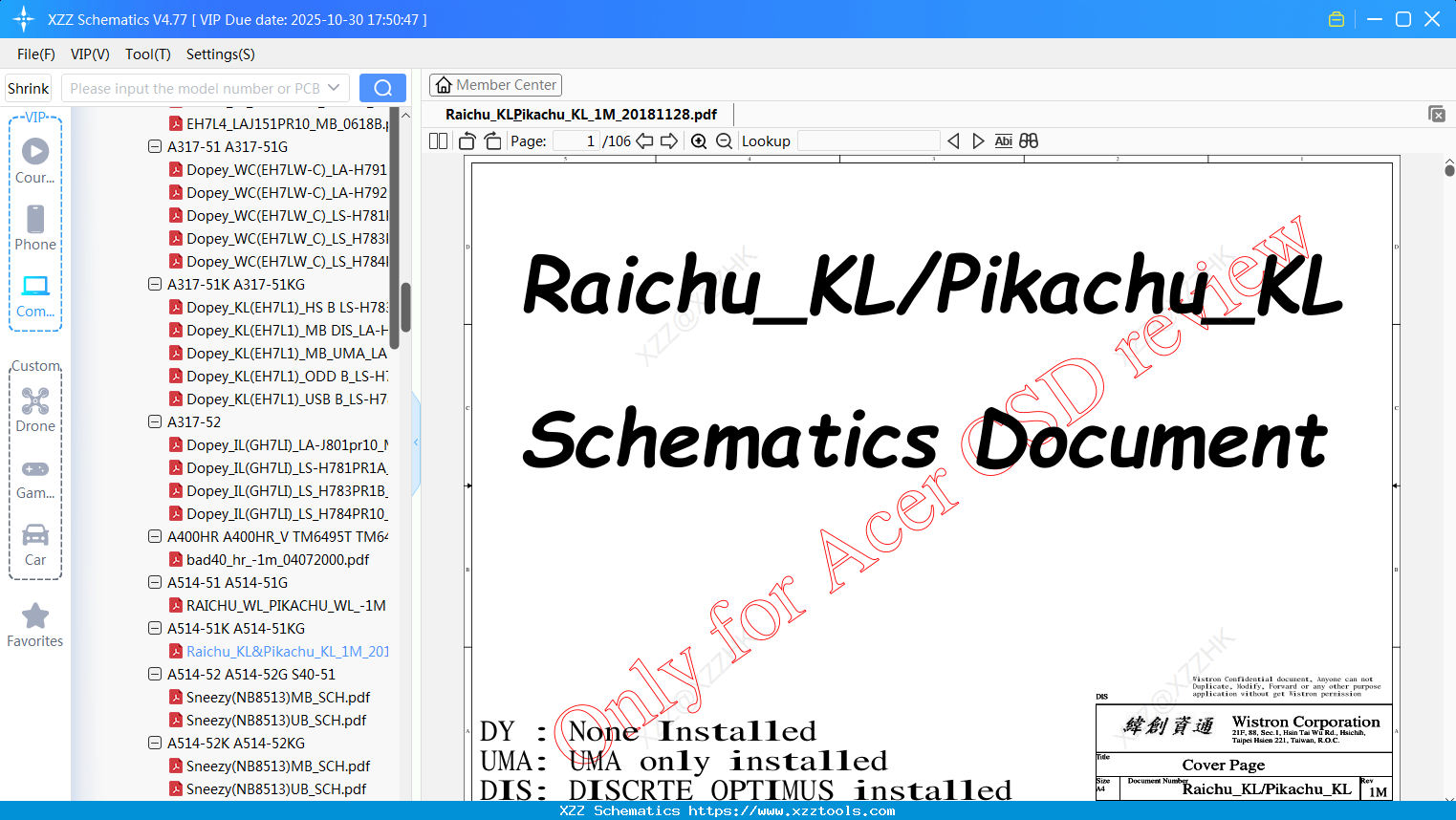This screenshot has width=1456, height=820.
Task: Open the Member Center home button
Action: tap(495, 85)
